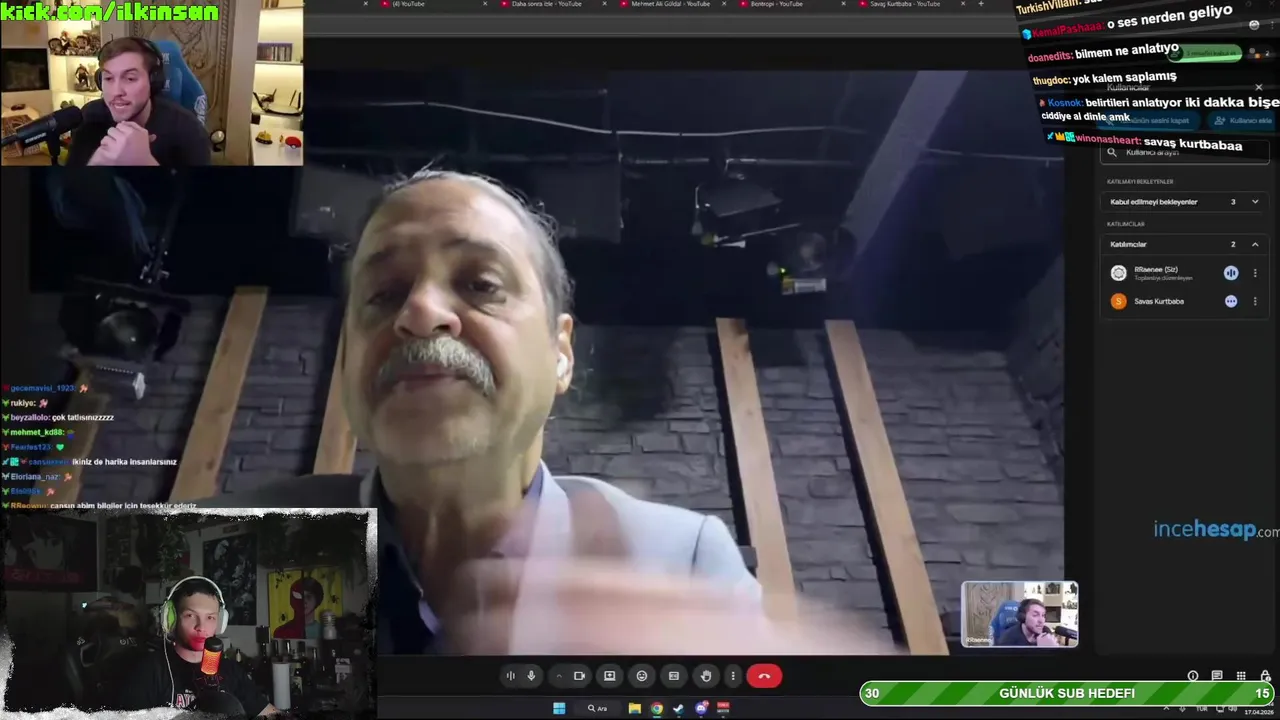Screen dimensions: 1280x720
Task: Turn off the camera in the call bar
Action: (x=579, y=676)
